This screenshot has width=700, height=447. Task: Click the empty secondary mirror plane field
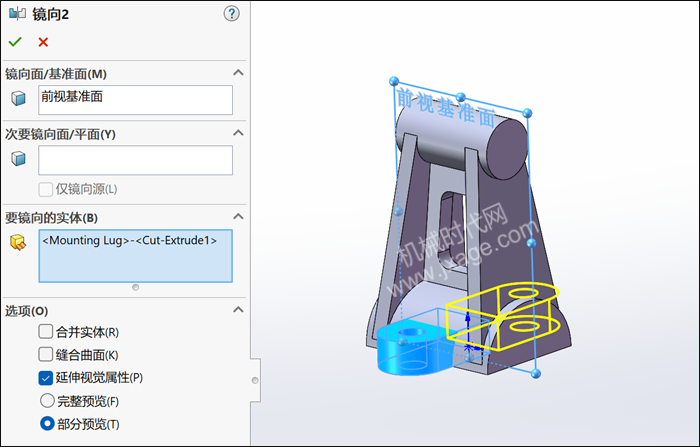click(135, 160)
